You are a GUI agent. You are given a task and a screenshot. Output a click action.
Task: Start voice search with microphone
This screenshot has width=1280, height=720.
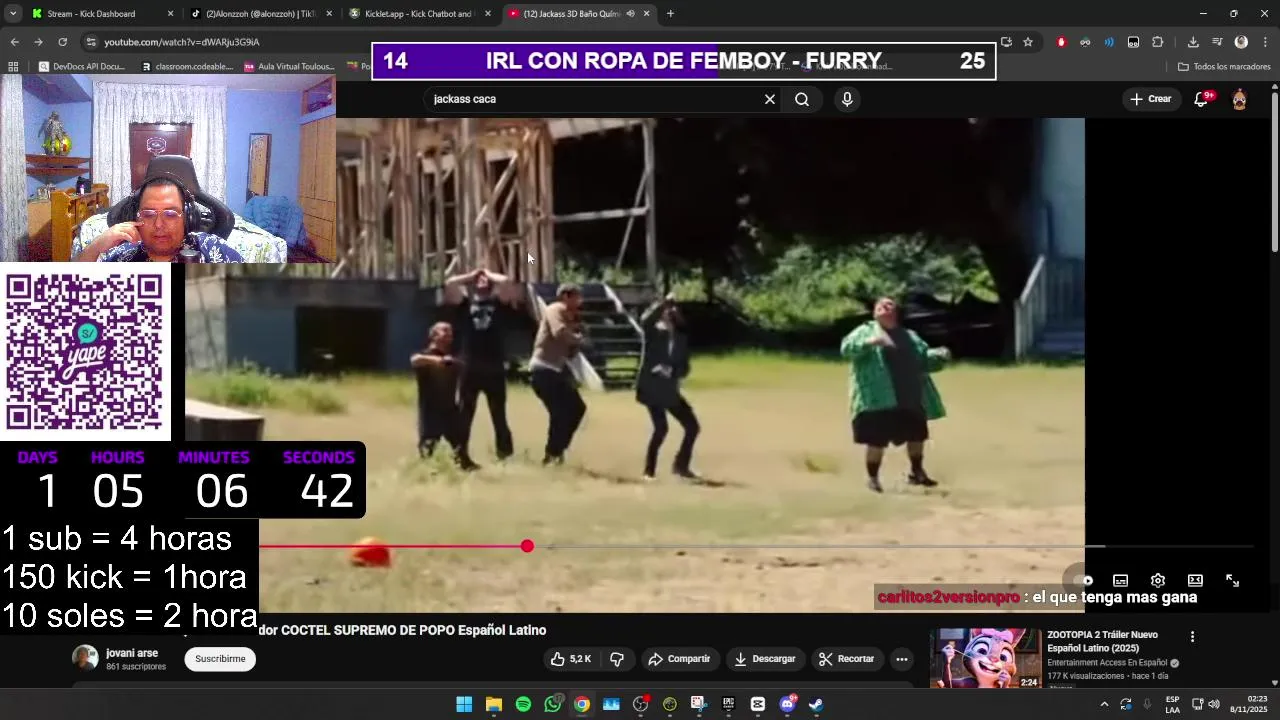[x=847, y=99]
